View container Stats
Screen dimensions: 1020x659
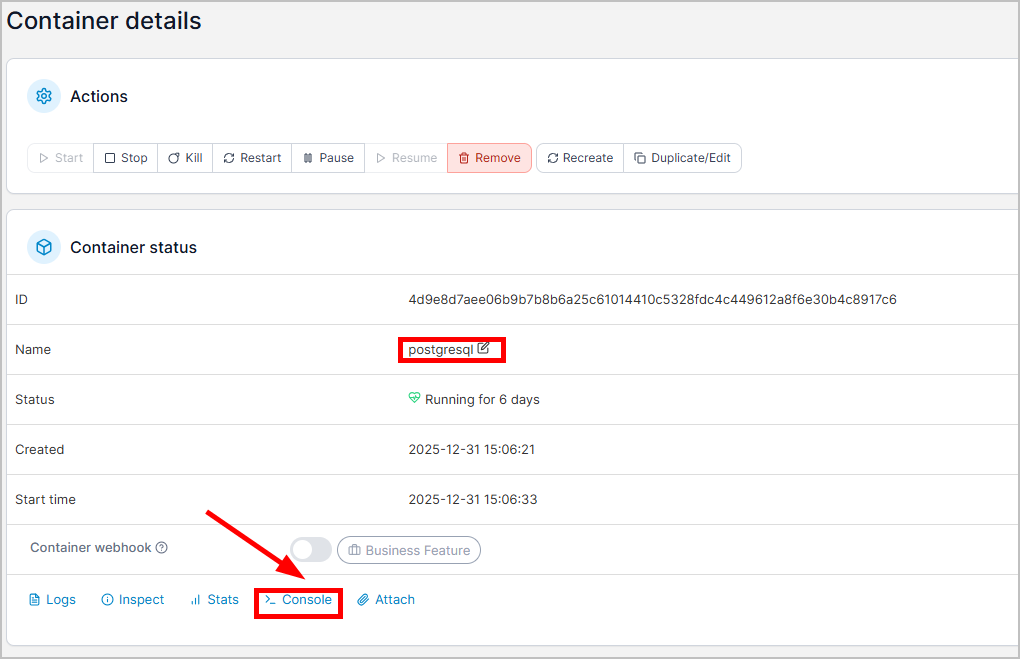(215, 600)
